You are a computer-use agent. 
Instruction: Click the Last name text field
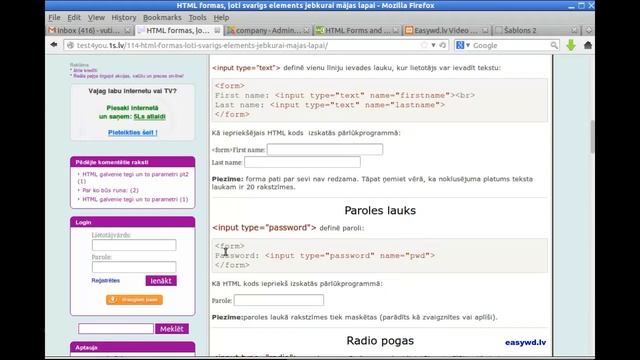tap(302, 162)
